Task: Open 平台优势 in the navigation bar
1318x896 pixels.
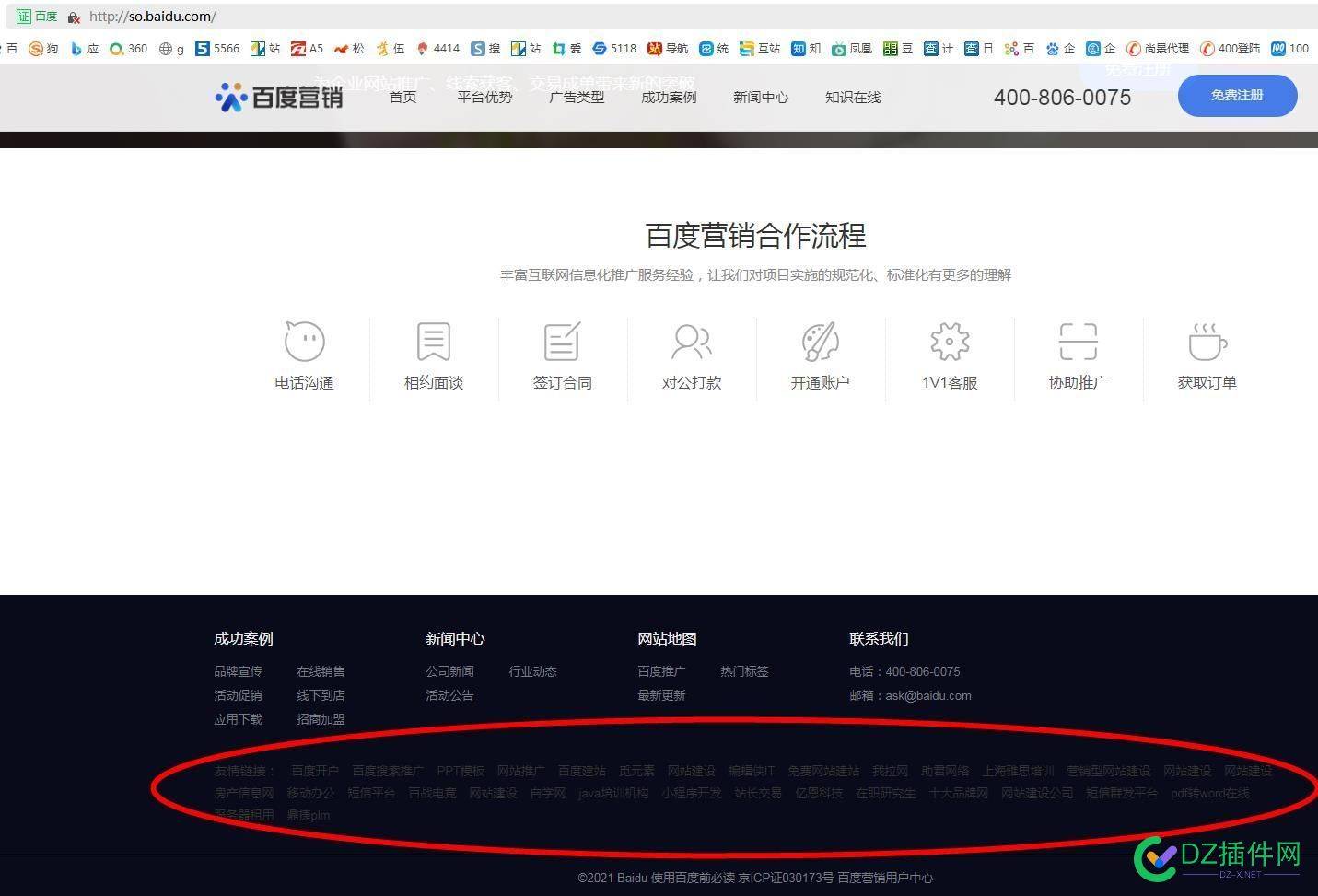Action: 484,98
